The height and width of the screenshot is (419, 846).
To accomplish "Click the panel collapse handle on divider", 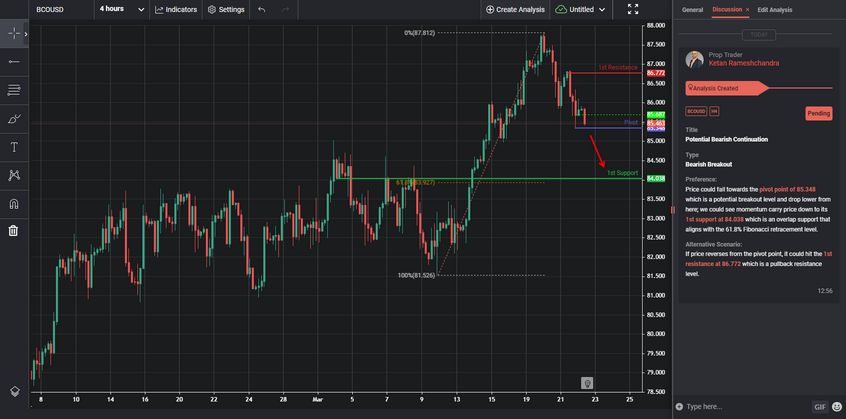I will coord(673,209).
